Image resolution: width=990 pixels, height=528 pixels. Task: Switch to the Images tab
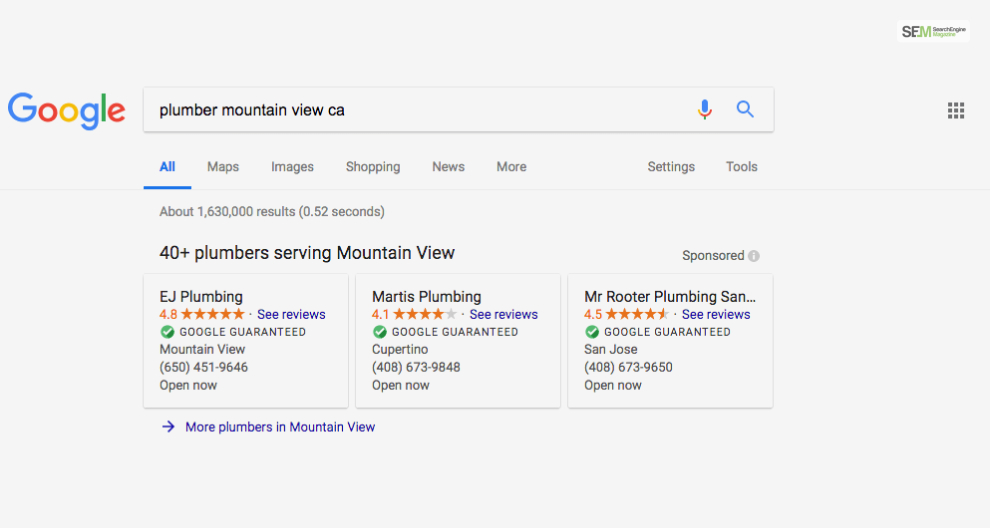pos(292,167)
